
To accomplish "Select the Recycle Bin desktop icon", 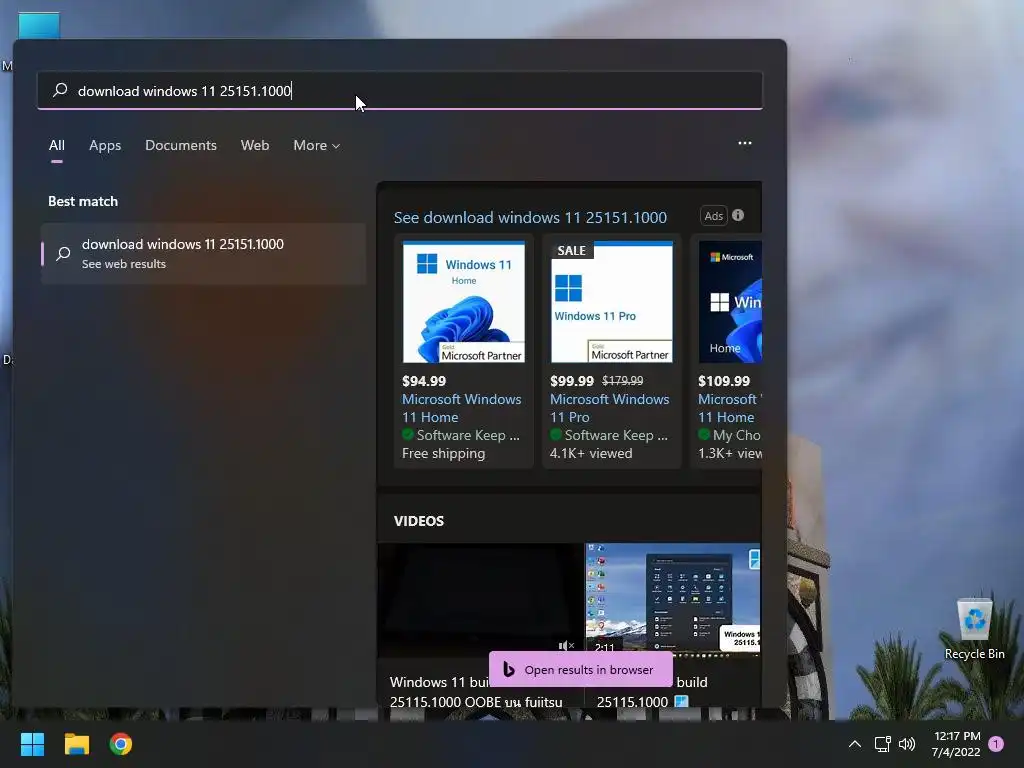I will (974, 628).
